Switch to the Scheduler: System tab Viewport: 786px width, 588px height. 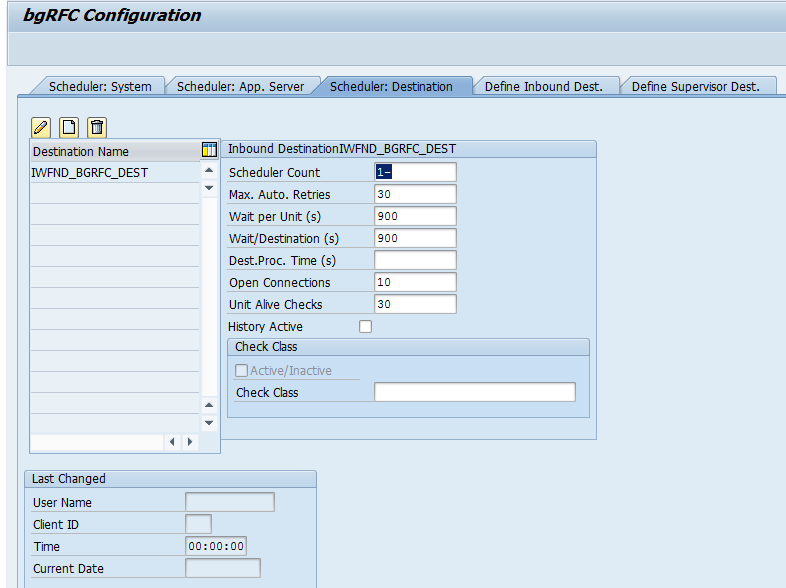tap(99, 87)
